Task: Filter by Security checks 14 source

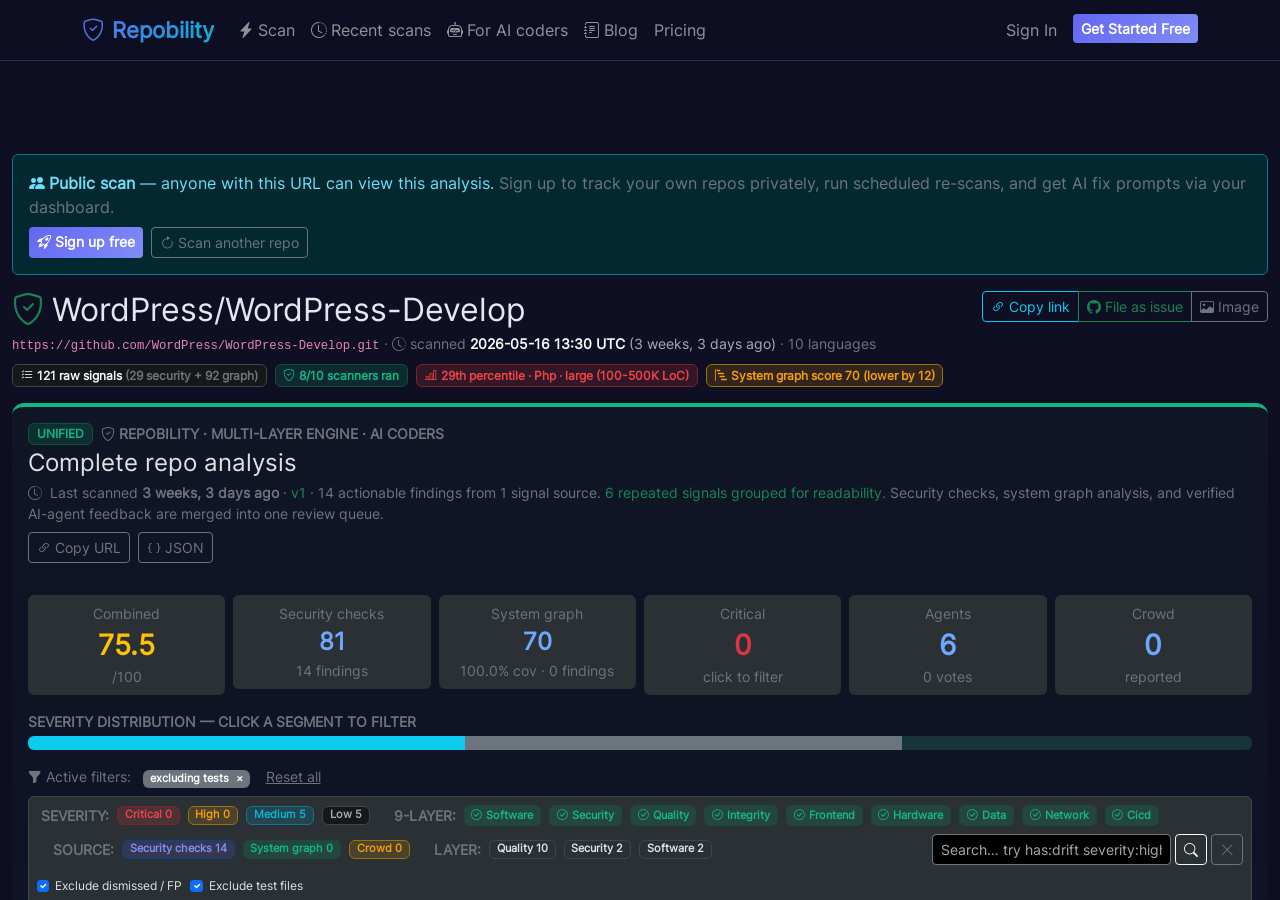Action: click(x=178, y=849)
